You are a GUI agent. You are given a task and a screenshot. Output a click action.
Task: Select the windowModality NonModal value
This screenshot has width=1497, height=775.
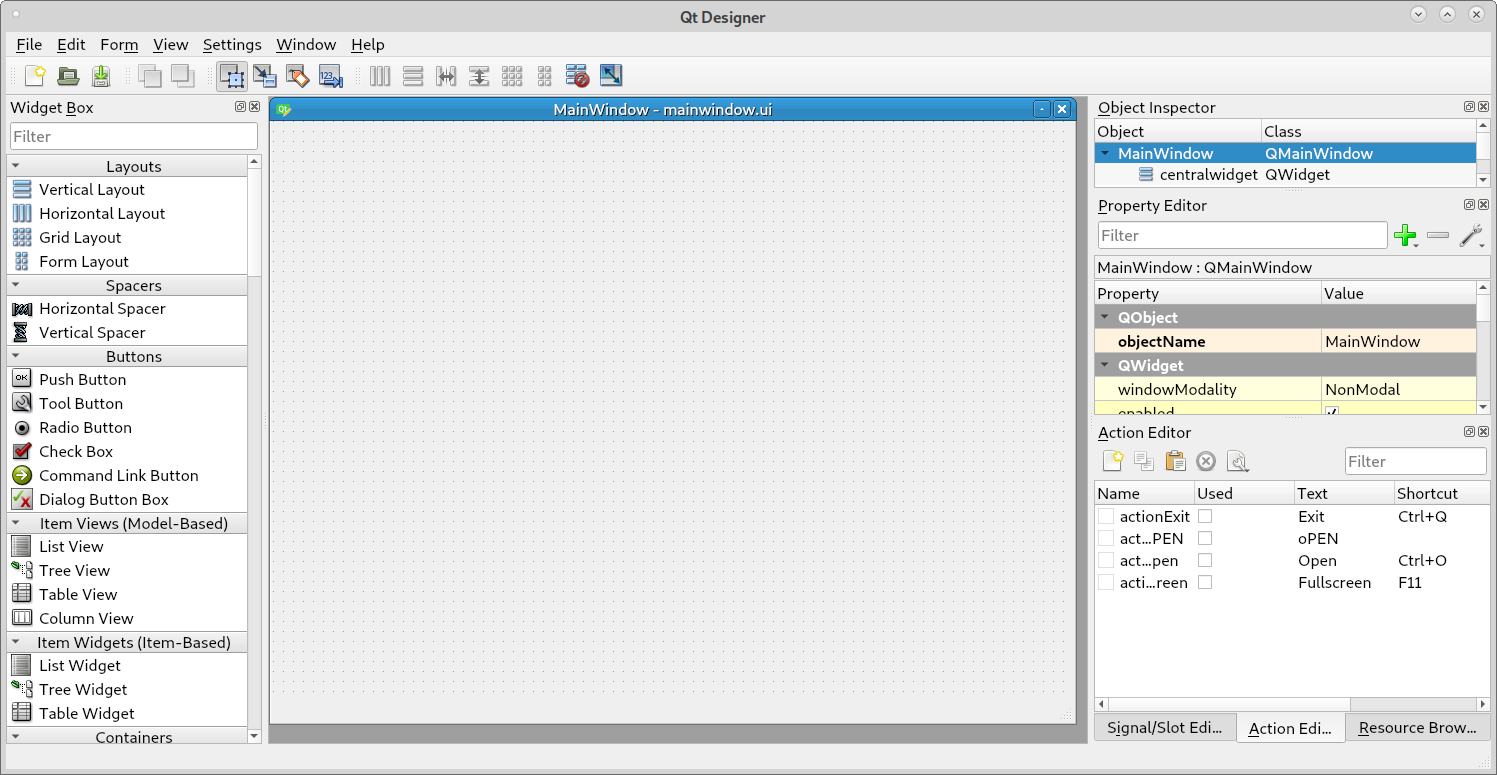(1398, 389)
